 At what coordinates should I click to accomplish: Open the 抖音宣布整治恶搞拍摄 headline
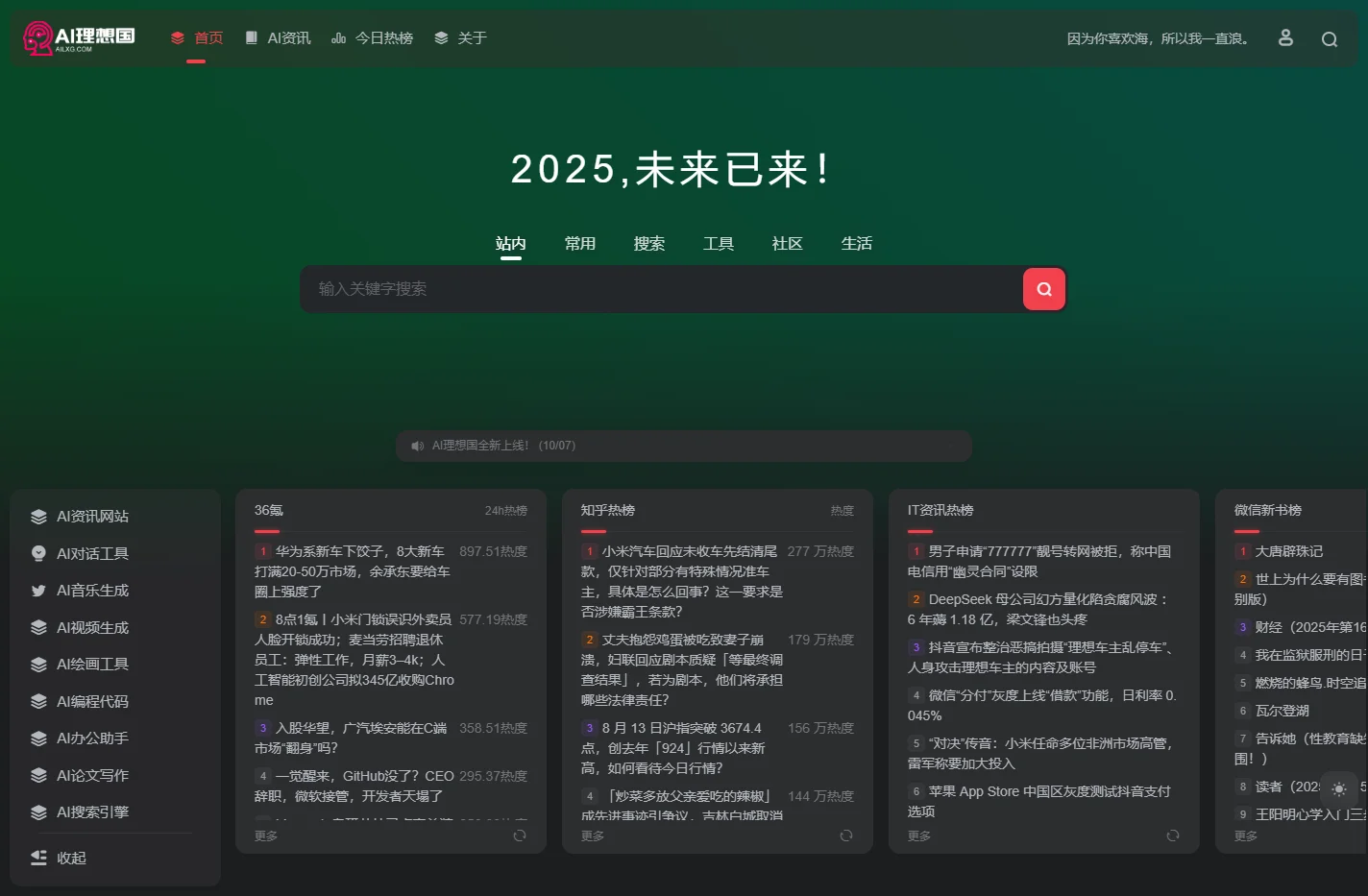[1041, 657]
